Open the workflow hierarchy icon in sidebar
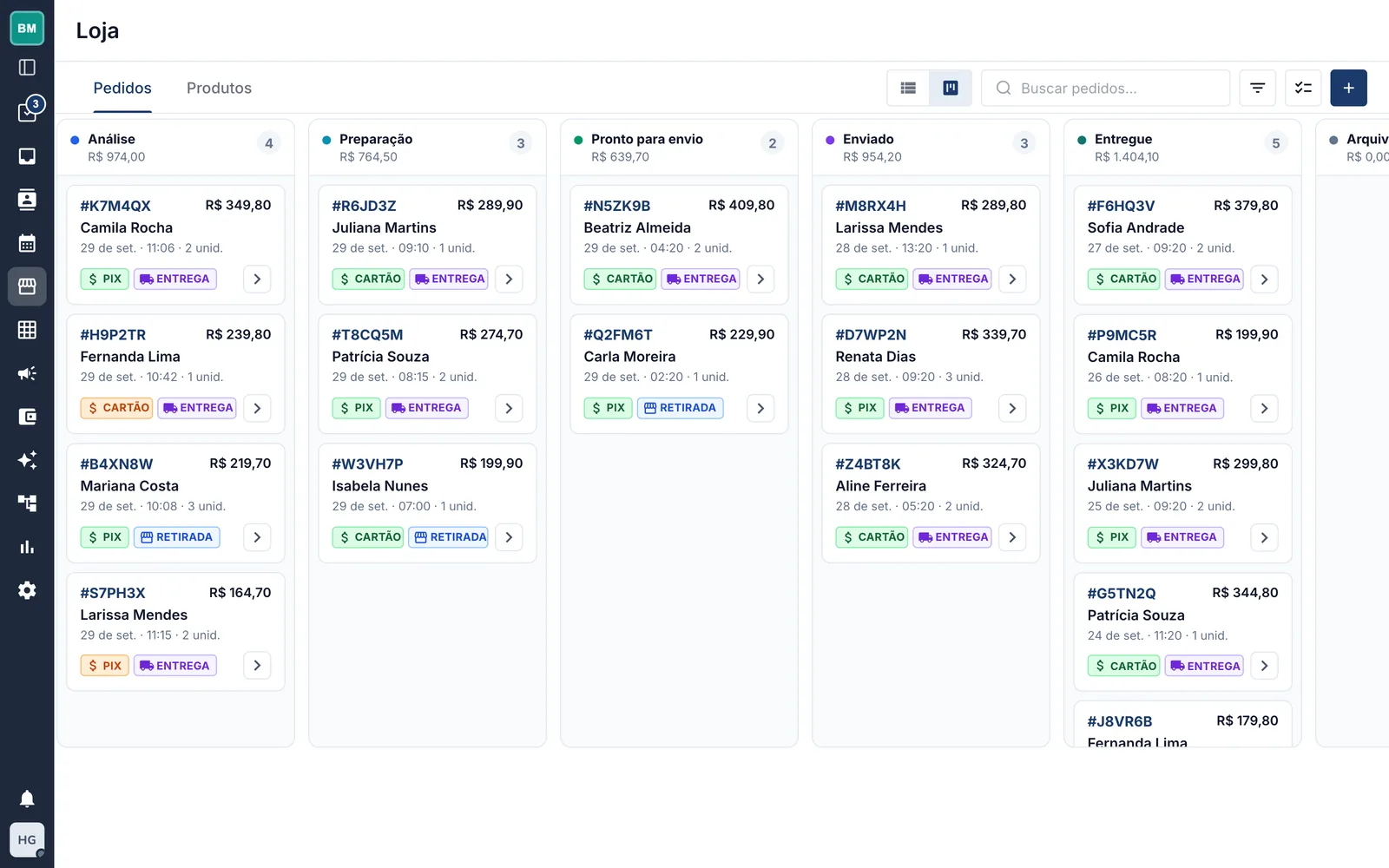The image size is (1389, 868). [27, 503]
